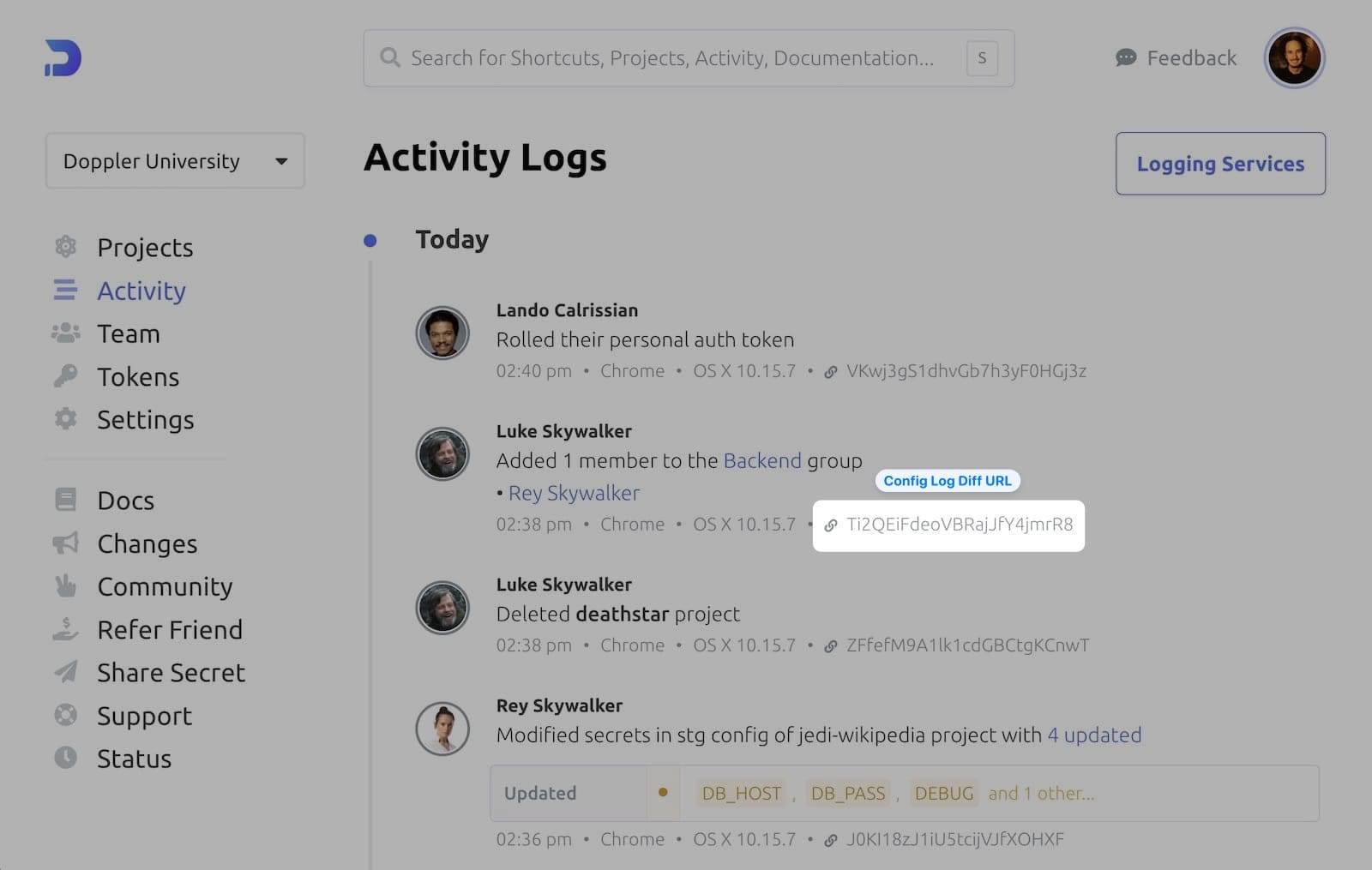
Task: Click the 'Rolled their personal auth token' text
Action: 645,339
